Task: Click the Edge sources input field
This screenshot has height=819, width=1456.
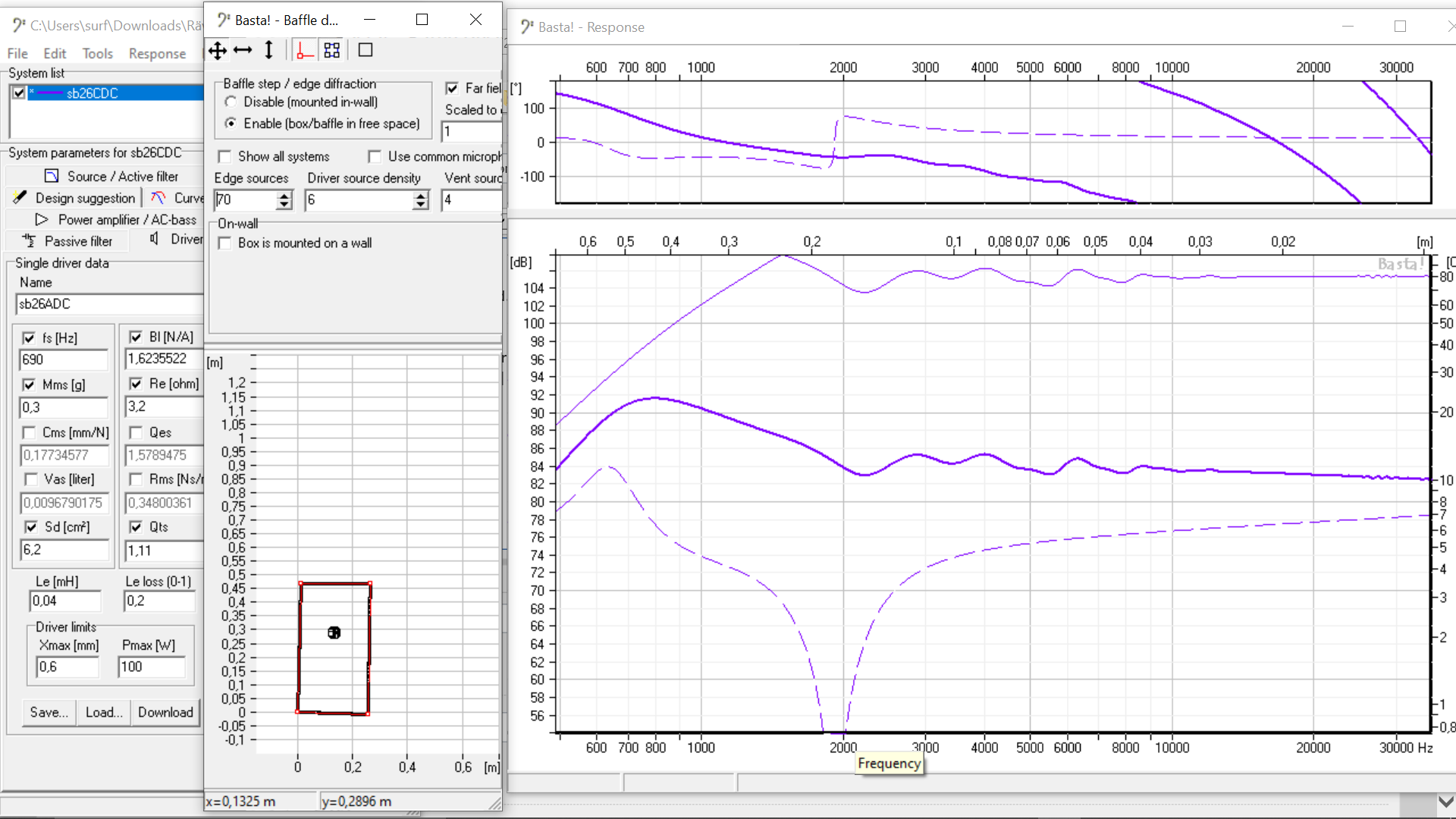Action: [246, 199]
